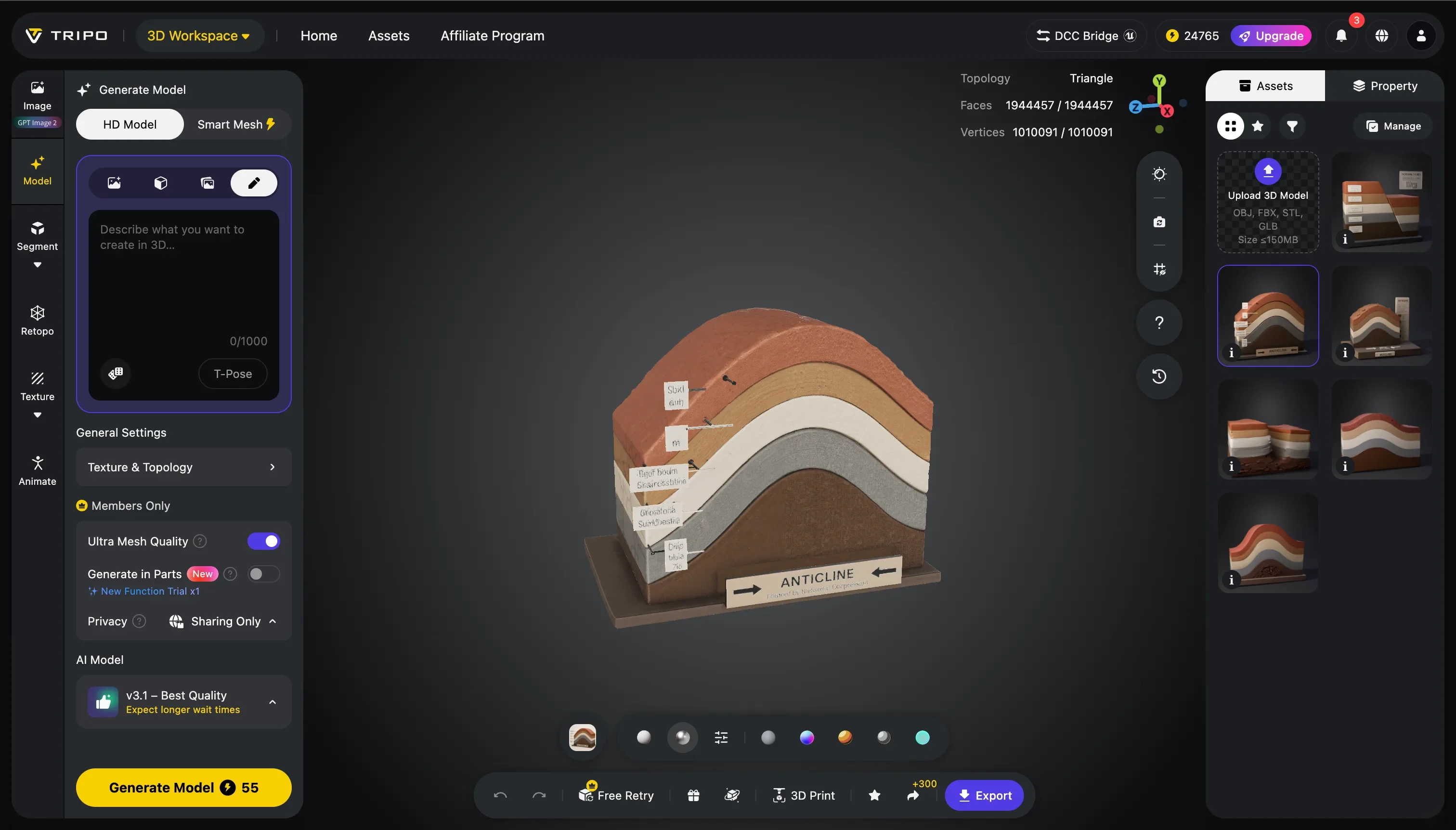Image resolution: width=1456 pixels, height=830 pixels.
Task: Open the question mark help button
Action: 1159,323
